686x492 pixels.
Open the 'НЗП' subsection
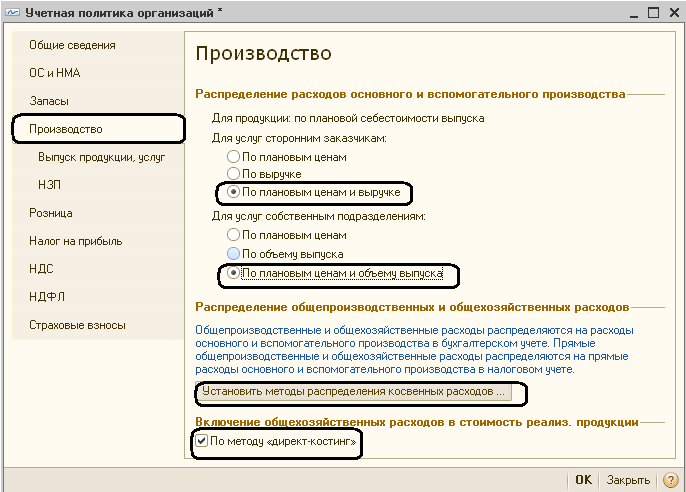click(x=98, y=185)
